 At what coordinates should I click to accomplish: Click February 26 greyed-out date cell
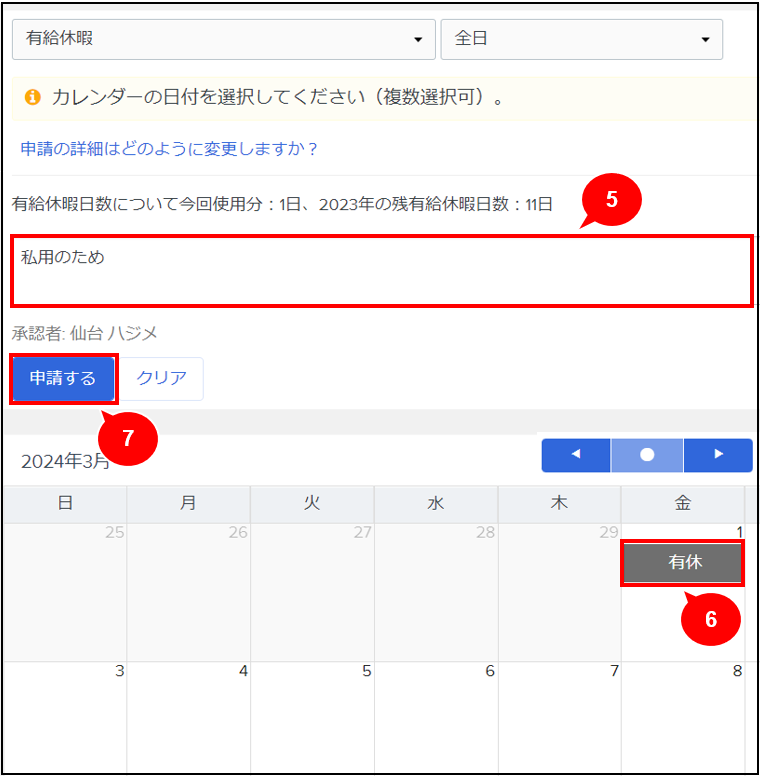tap(188, 590)
